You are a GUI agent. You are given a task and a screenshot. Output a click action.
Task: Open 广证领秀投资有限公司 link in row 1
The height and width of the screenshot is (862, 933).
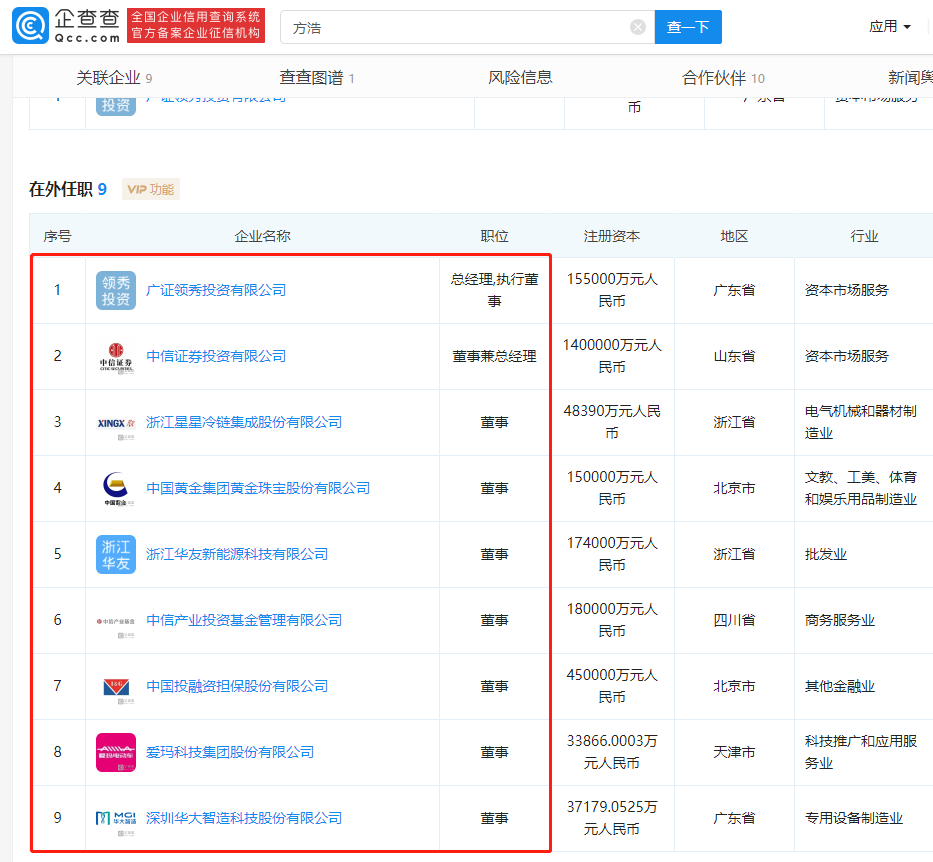click(216, 290)
